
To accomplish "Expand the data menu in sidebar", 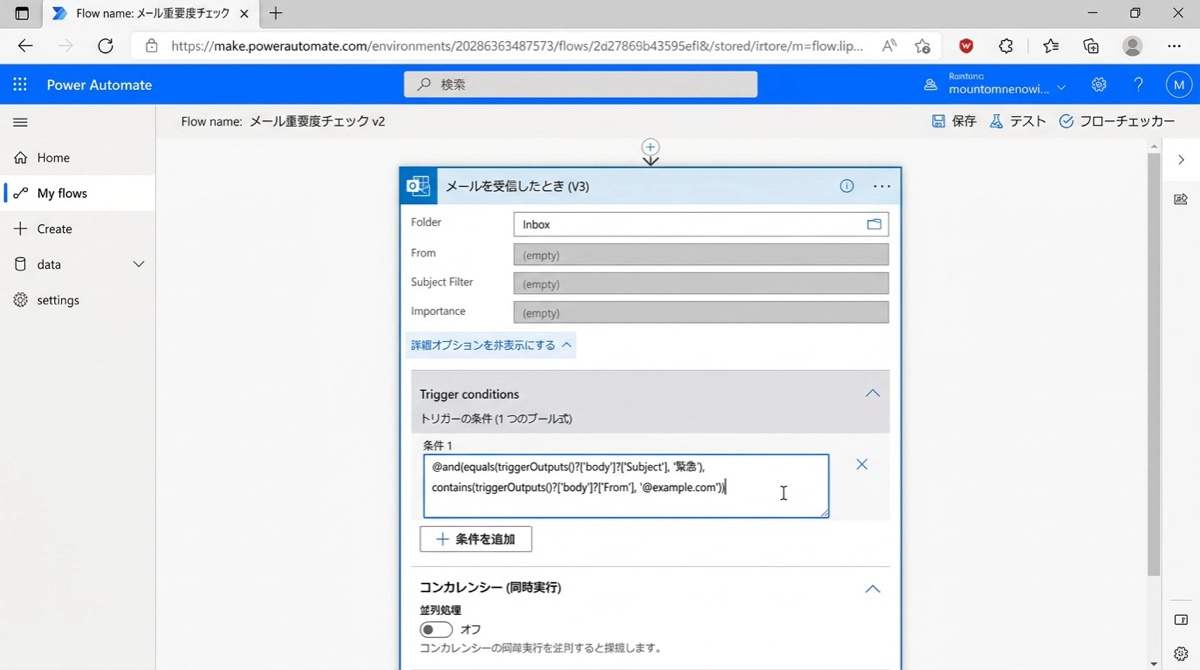I will pos(138,264).
